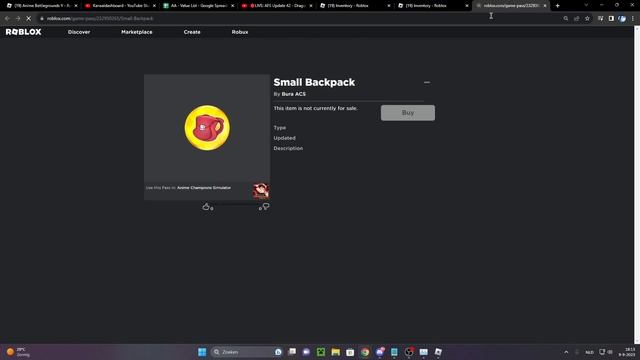Toggle the browser side panel
640x360 pixels.
[611, 18]
